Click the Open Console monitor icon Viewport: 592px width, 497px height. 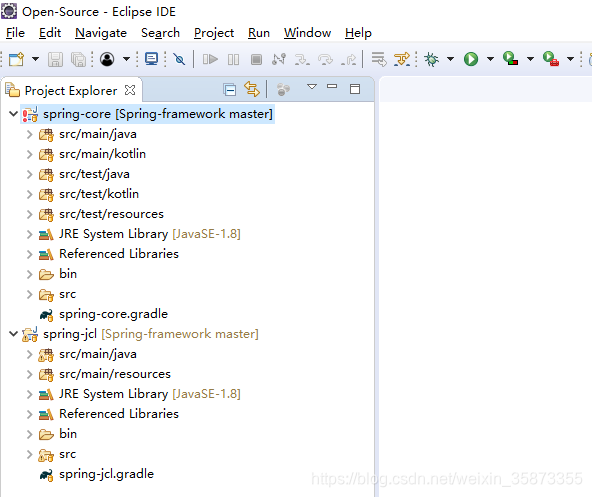tap(151, 59)
